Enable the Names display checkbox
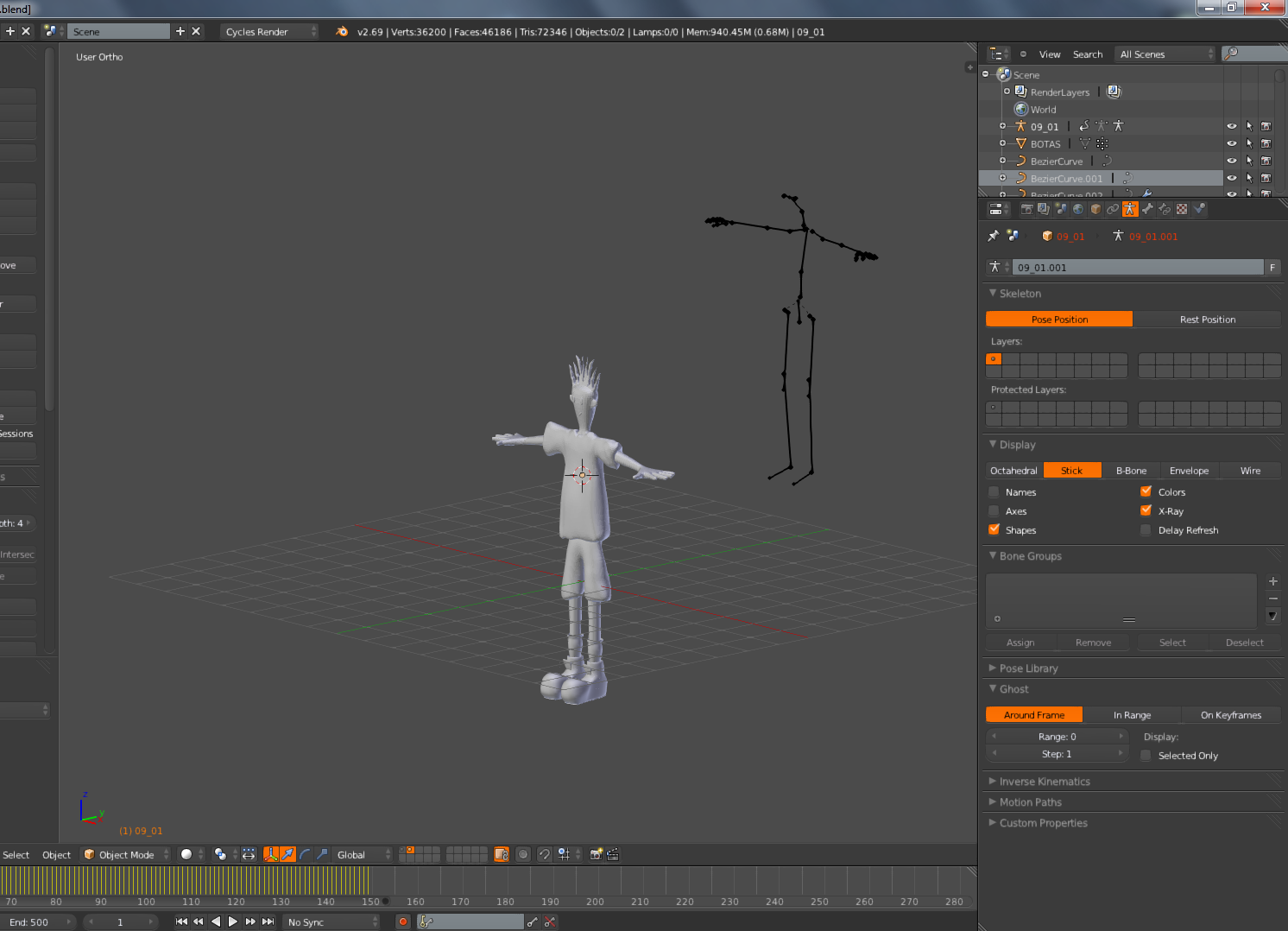The height and width of the screenshot is (931, 1288). click(994, 492)
